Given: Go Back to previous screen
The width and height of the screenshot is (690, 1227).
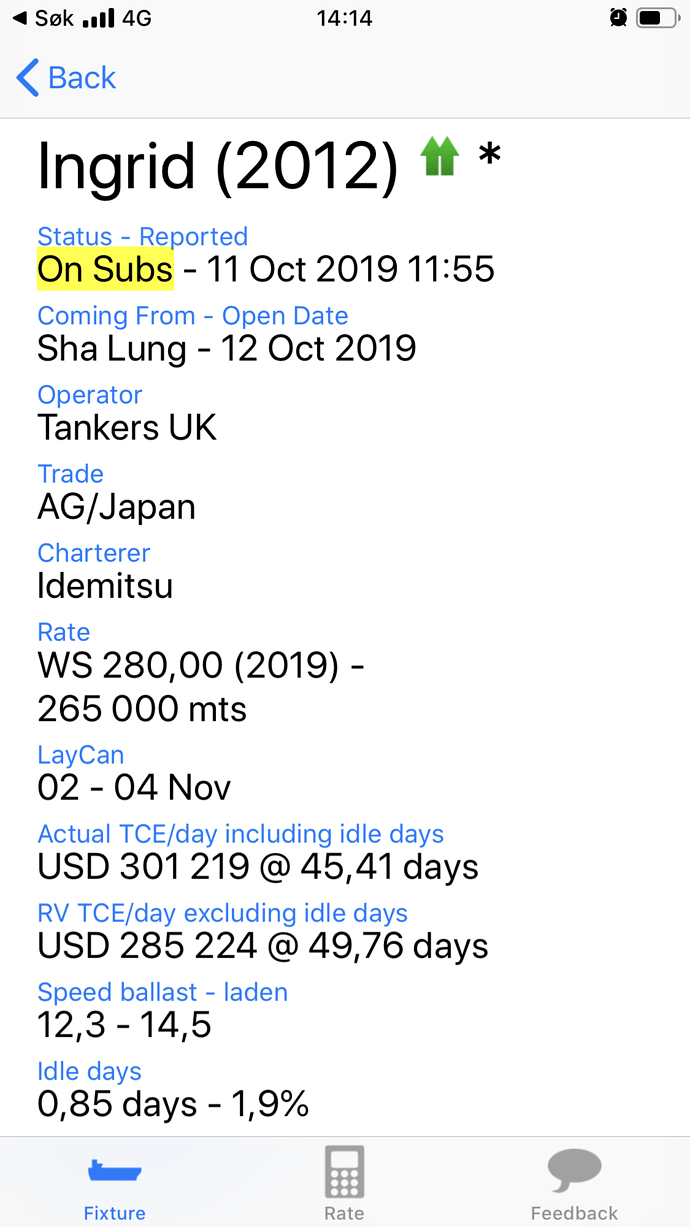Looking at the screenshot, I should pos(67,78).
